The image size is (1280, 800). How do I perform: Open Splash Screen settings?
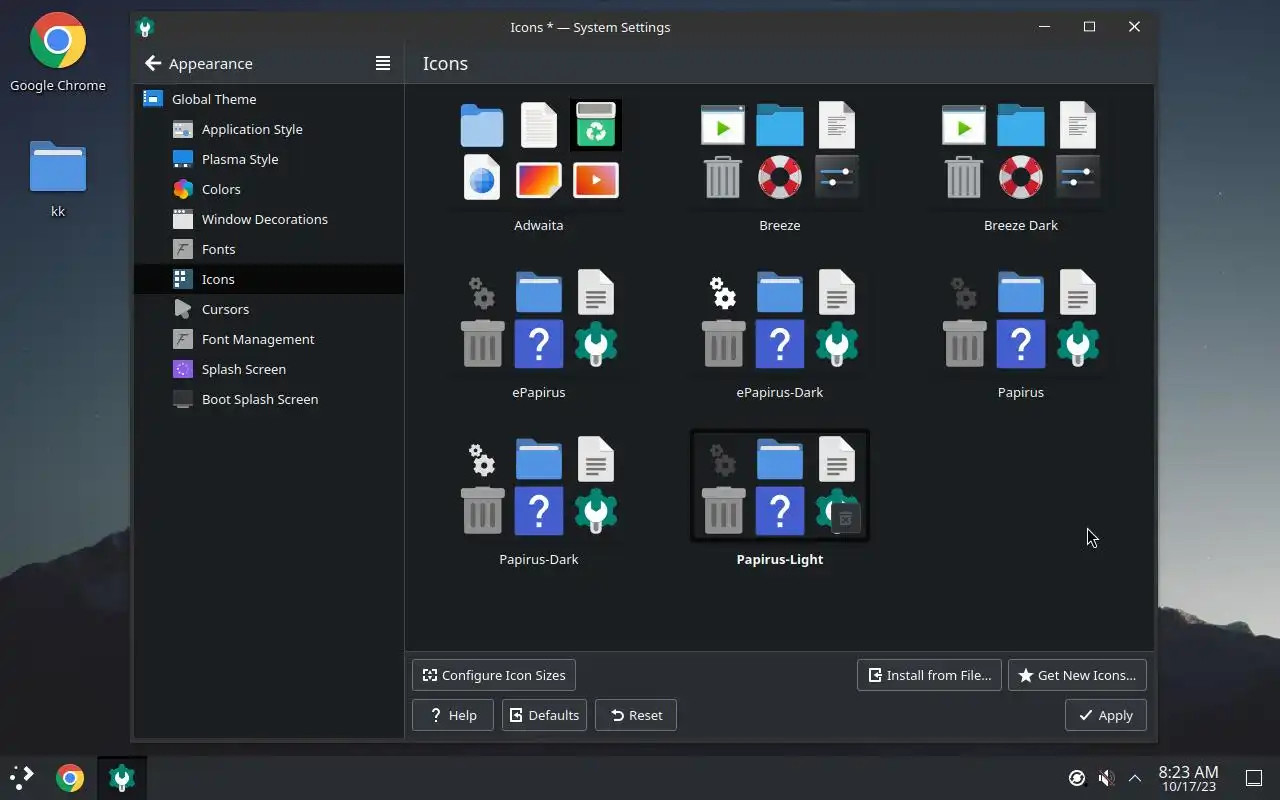coord(269,369)
